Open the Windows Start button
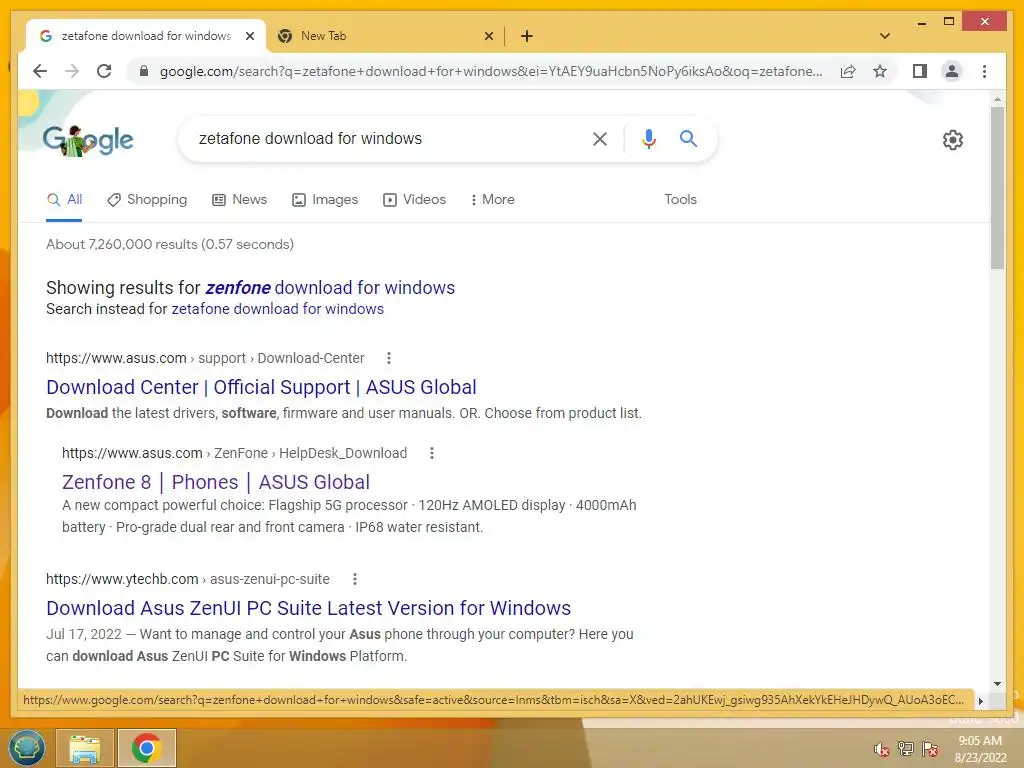Viewport: 1024px width, 768px height. (x=26, y=748)
